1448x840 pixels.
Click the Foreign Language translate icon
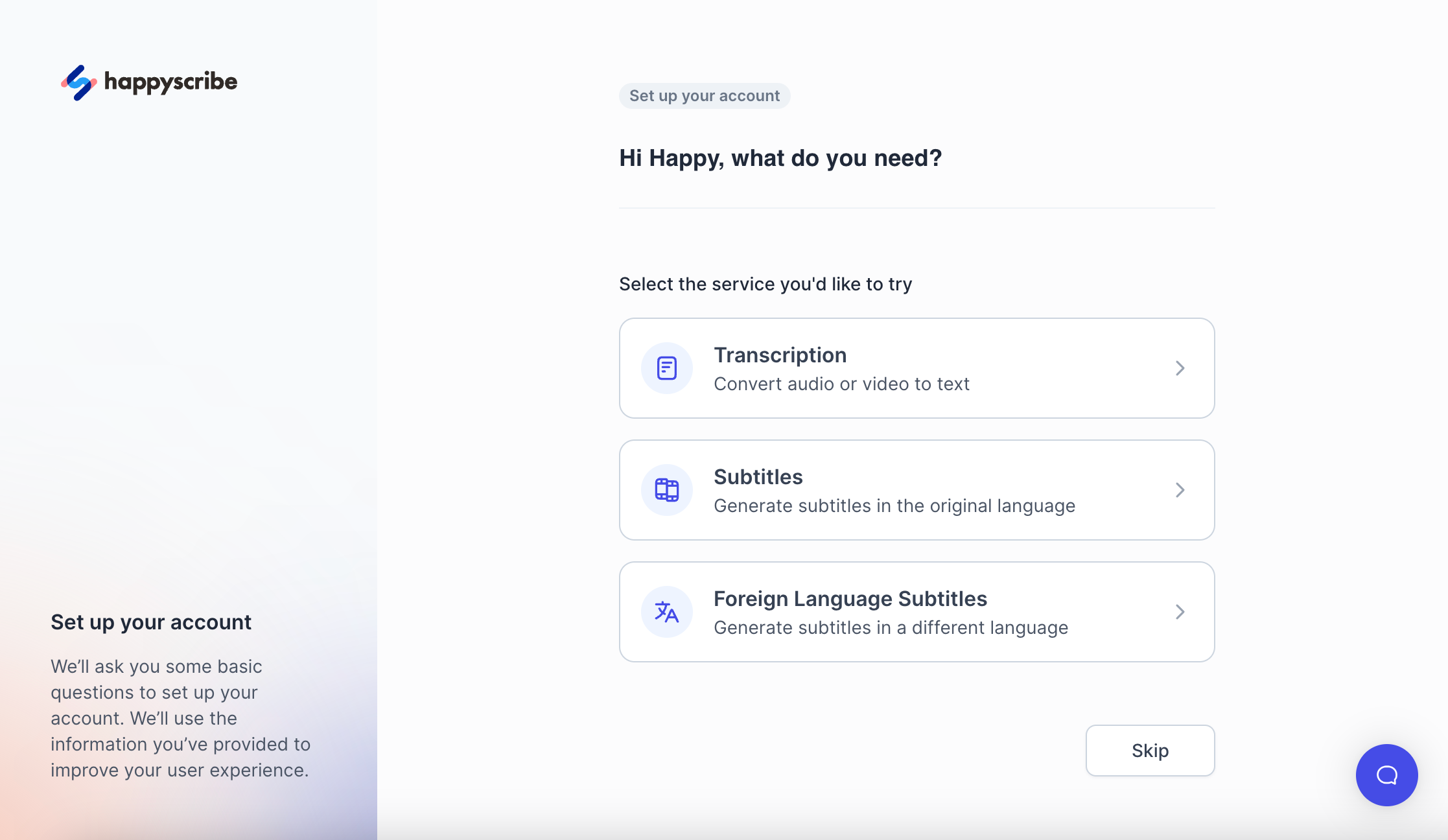pyautogui.click(x=666, y=612)
